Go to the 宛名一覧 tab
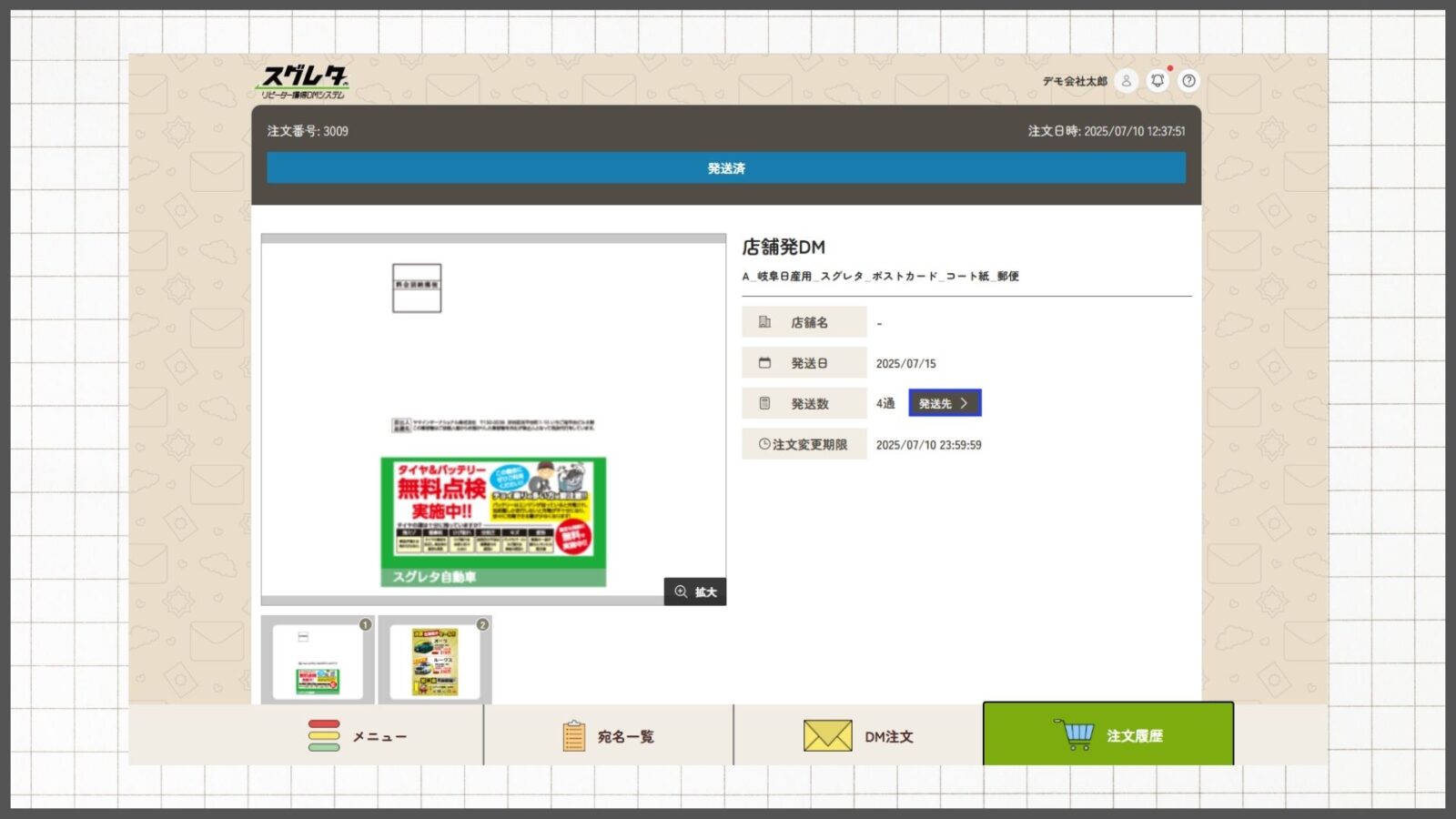This screenshot has width=1456, height=819. click(608, 735)
